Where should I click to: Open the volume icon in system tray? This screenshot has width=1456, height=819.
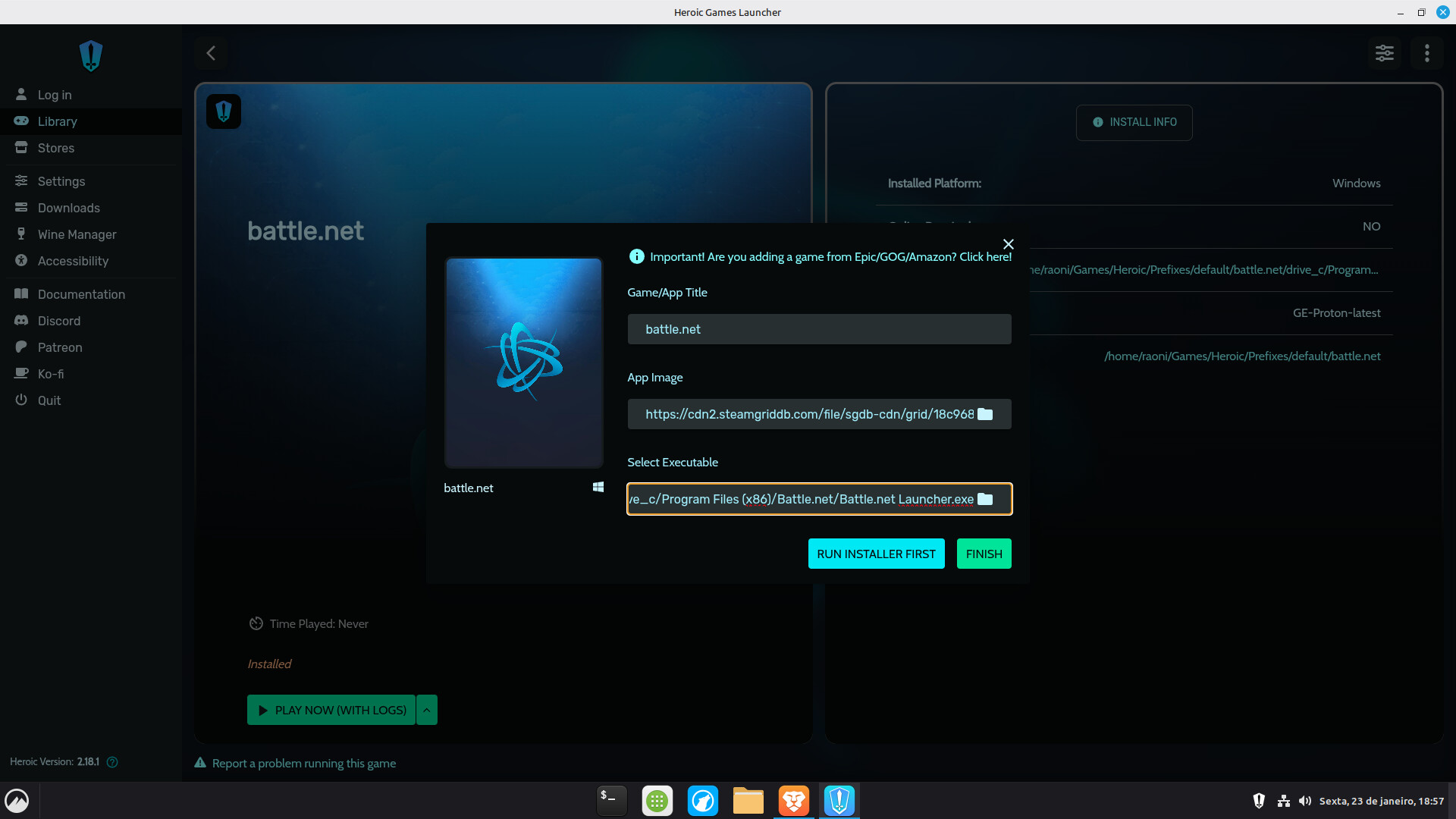(1304, 801)
